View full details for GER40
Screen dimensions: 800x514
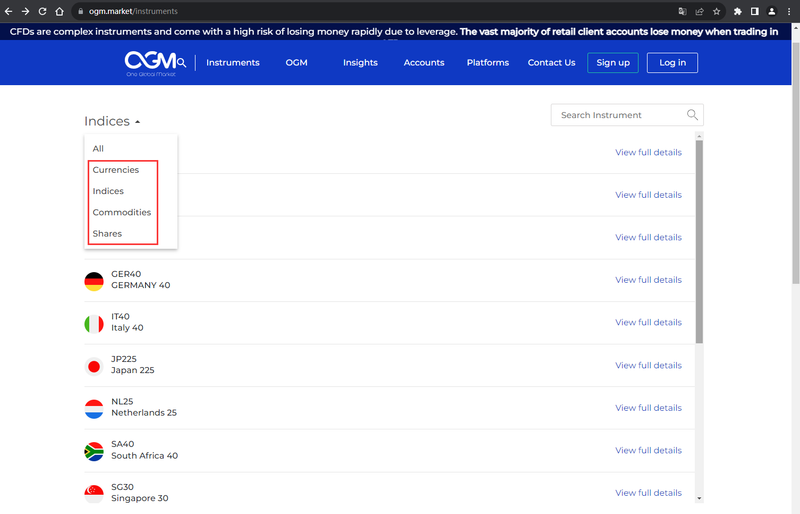pyautogui.click(x=648, y=280)
